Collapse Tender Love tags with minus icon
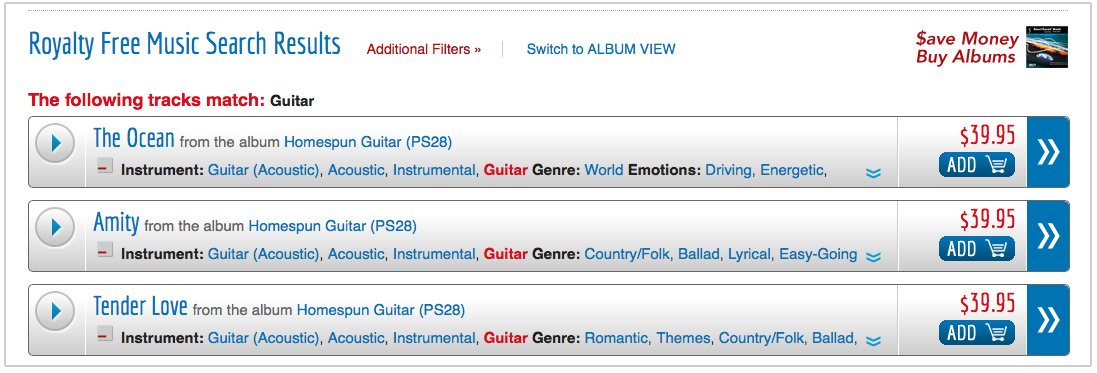The height and width of the screenshot is (373, 1097). click(x=105, y=335)
